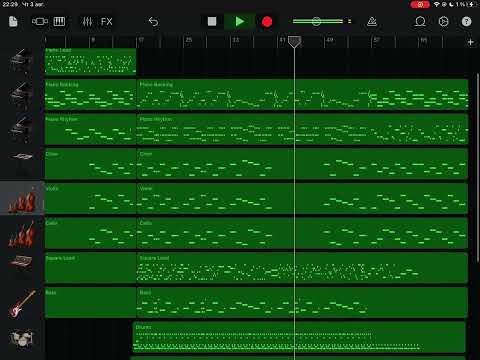Image resolution: width=480 pixels, height=360 pixels.
Task: Select the first empty Bass region
Action: tap(90, 303)
